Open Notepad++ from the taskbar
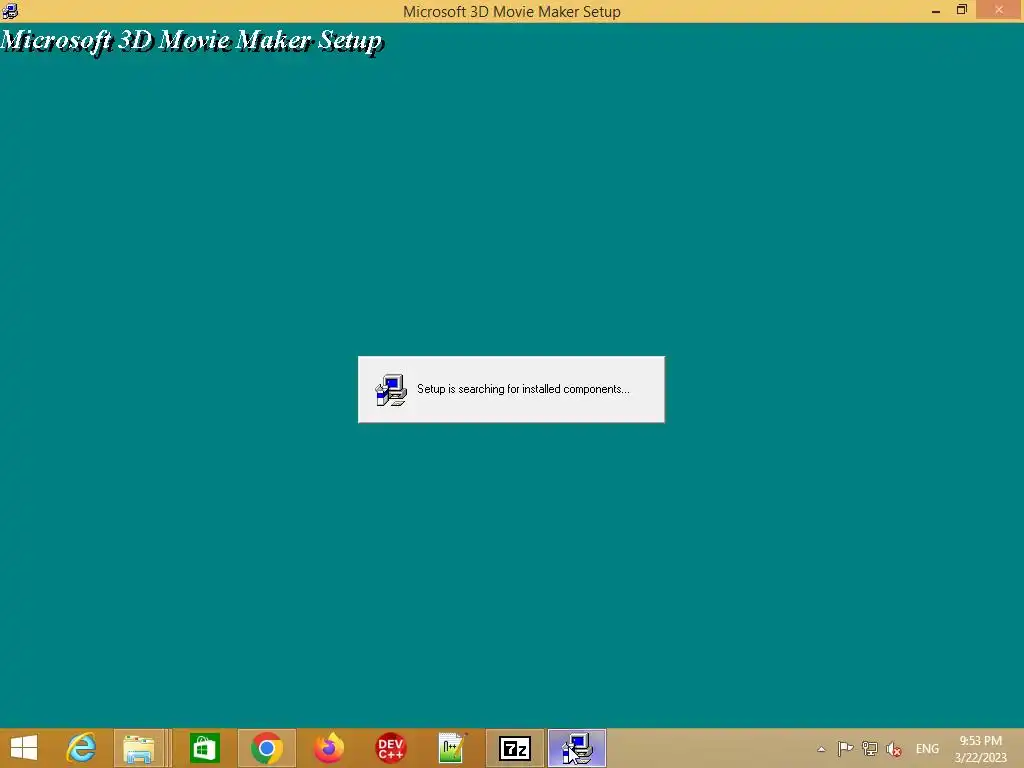The width and height of the screenshot is (1024, 768). [452, 748]
